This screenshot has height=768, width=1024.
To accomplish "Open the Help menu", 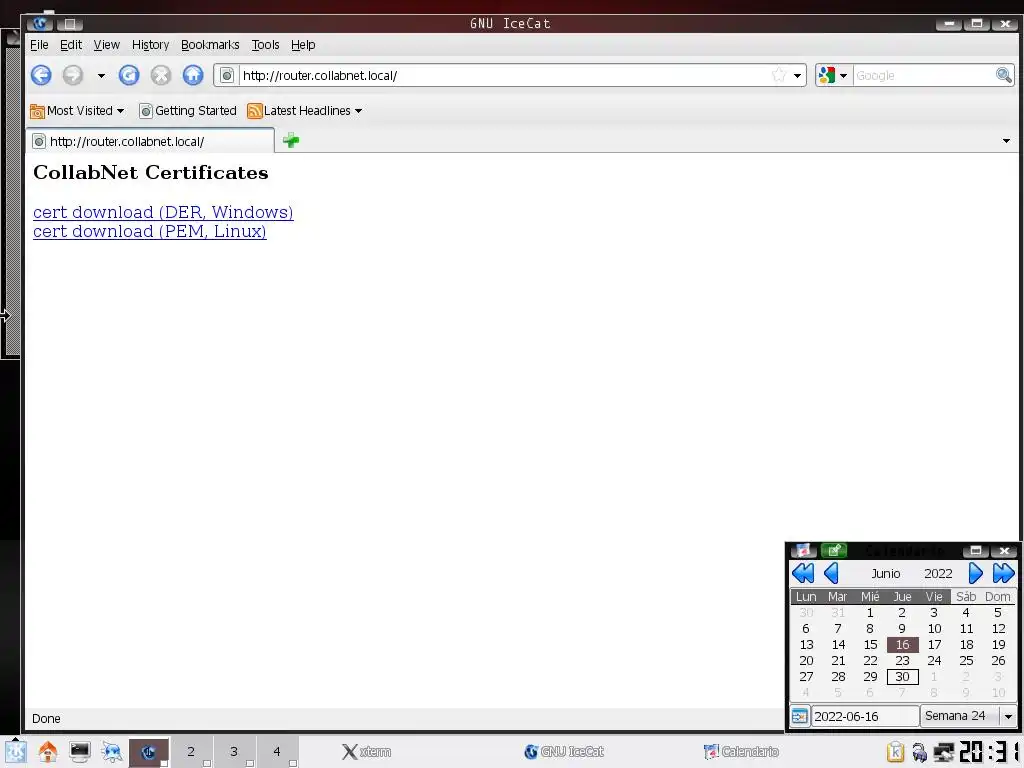I will click(x=303, y=45).
